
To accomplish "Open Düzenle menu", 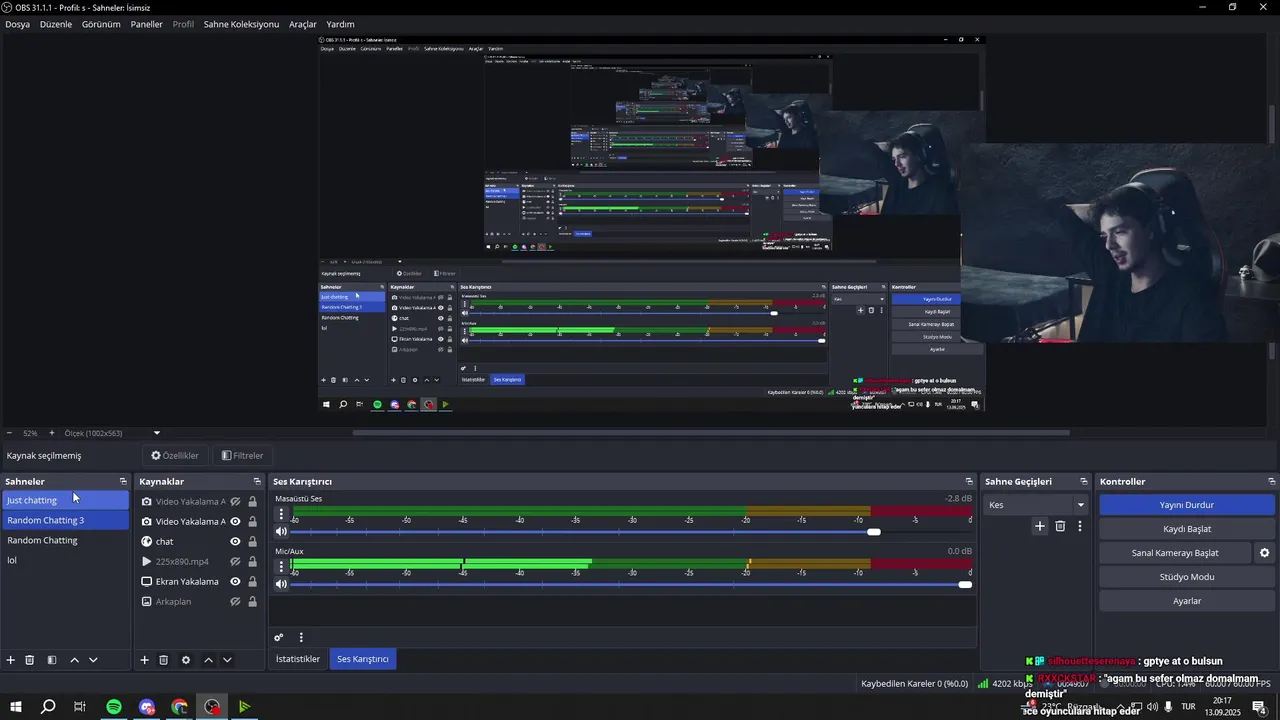I will point(56,24).
